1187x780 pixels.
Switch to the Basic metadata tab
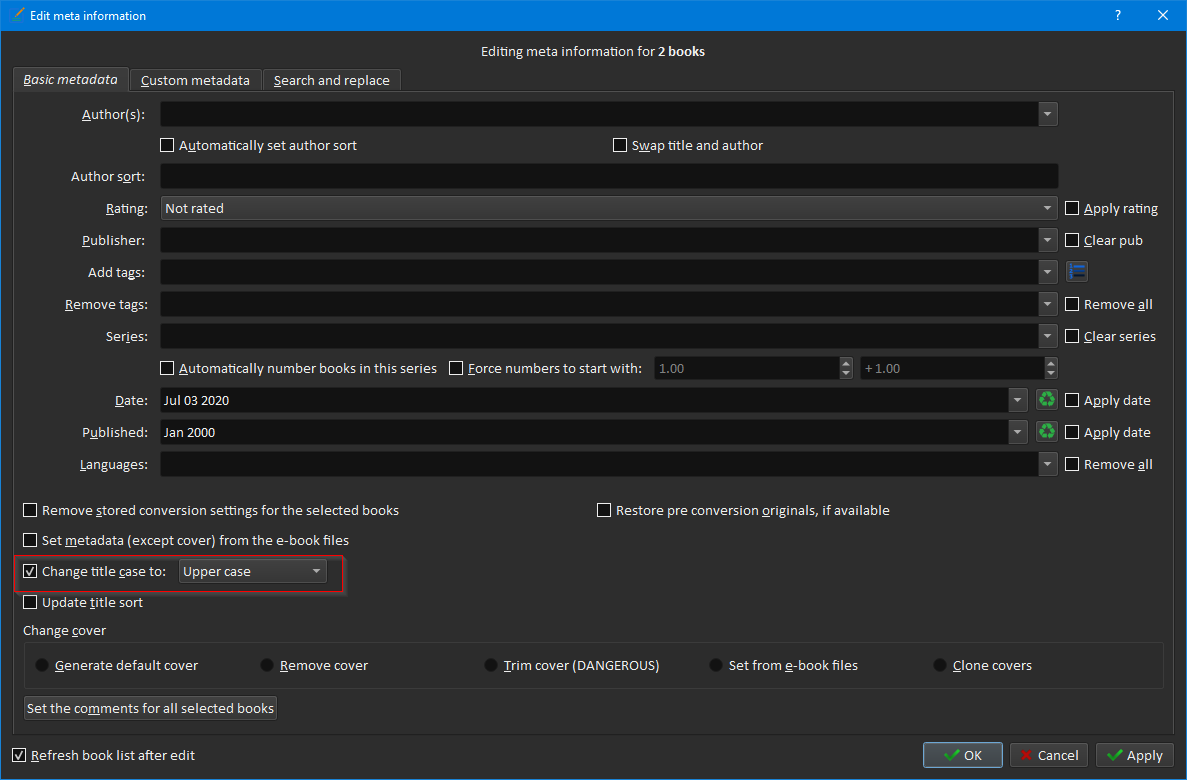pos(70,80)
